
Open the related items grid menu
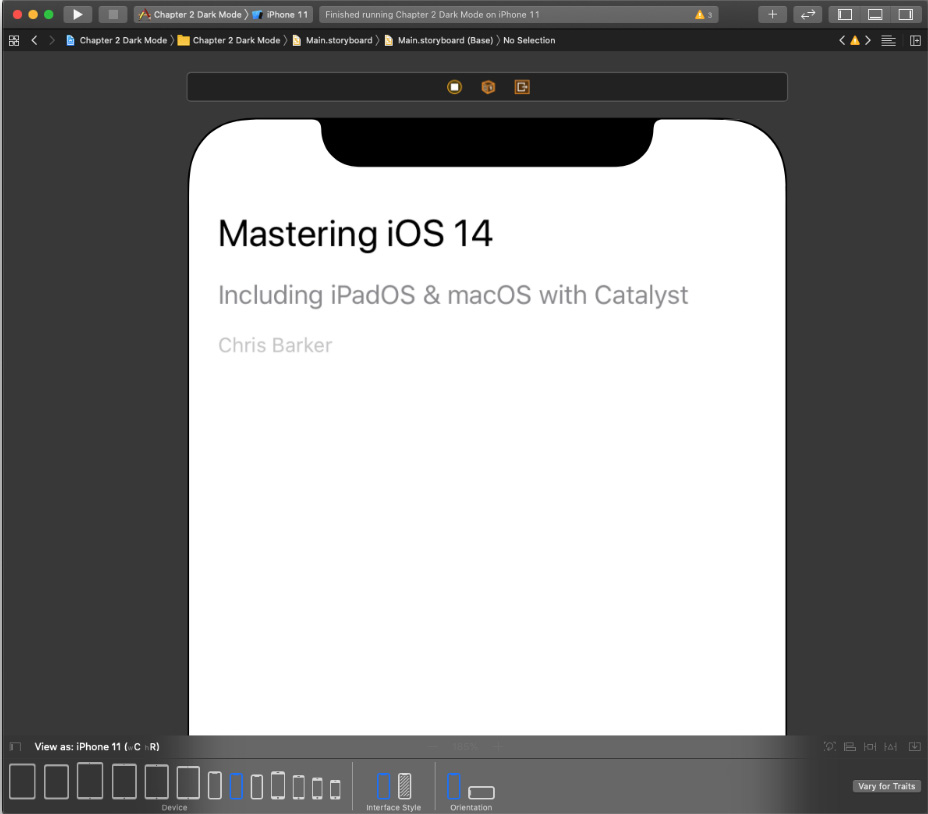(x=14, y=40)
